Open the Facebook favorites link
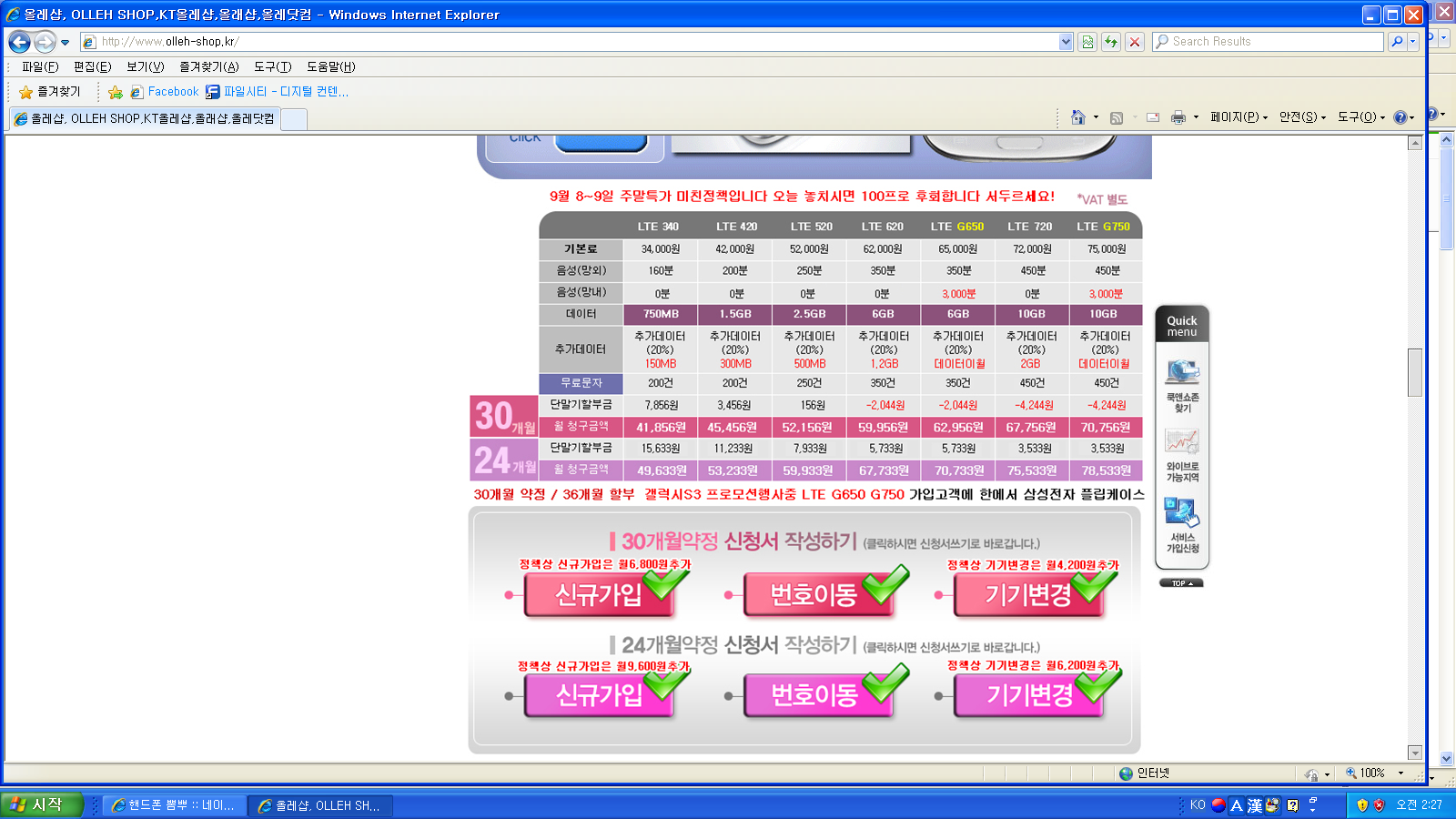Screen dimensions: 1456x819 [x=164, y=92]
